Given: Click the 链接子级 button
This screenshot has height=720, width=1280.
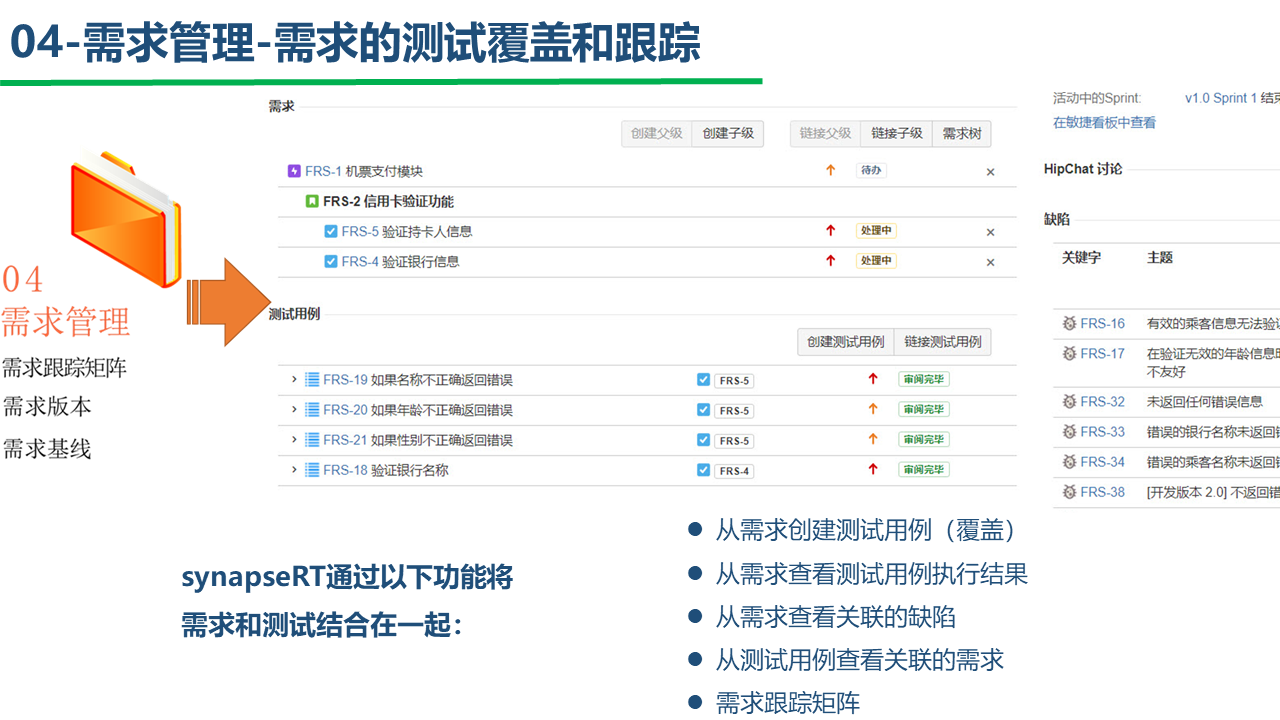Looking at the screenshot, I should [896, 133].
